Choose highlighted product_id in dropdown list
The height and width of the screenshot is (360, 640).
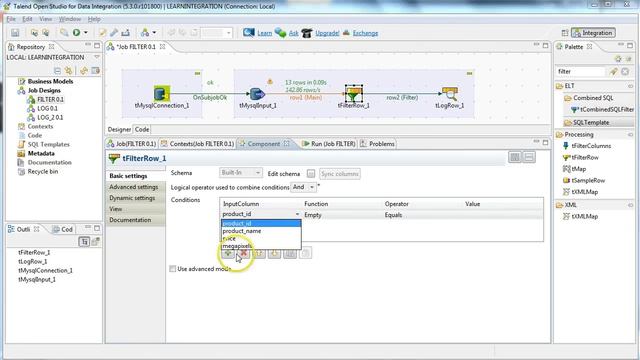261,223
